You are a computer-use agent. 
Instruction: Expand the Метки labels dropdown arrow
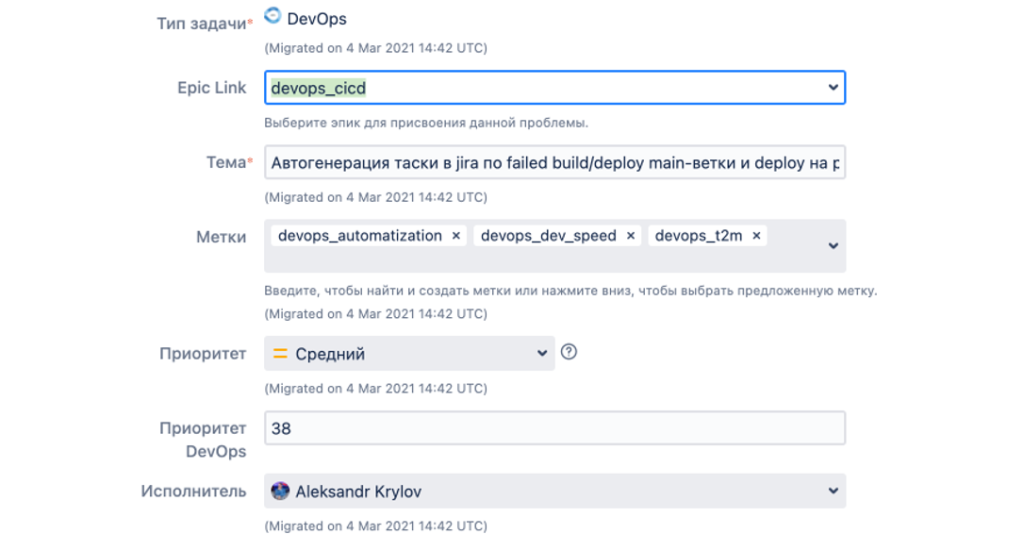click(832, 245)
